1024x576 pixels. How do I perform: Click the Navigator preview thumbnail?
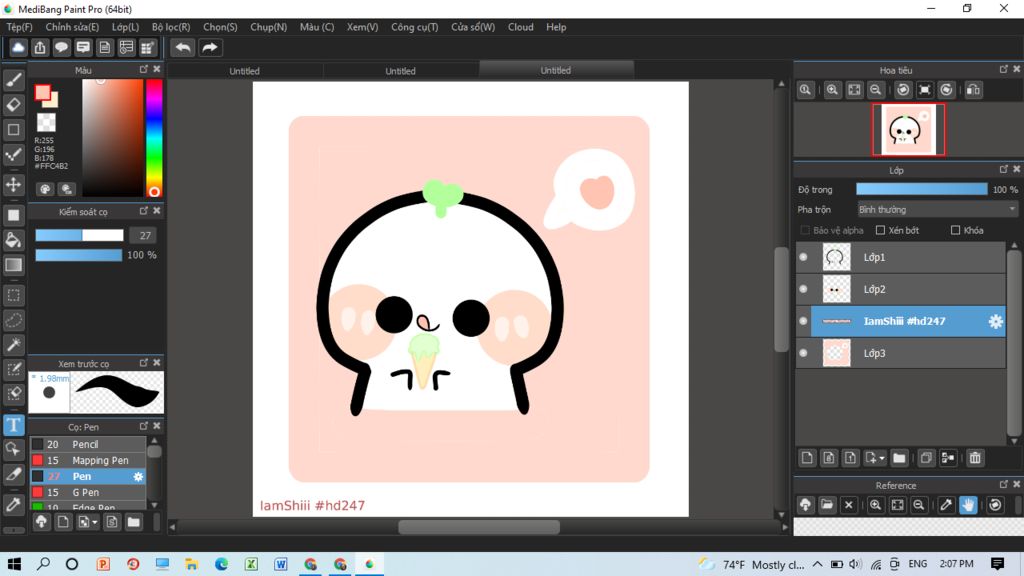pos(908,130)
